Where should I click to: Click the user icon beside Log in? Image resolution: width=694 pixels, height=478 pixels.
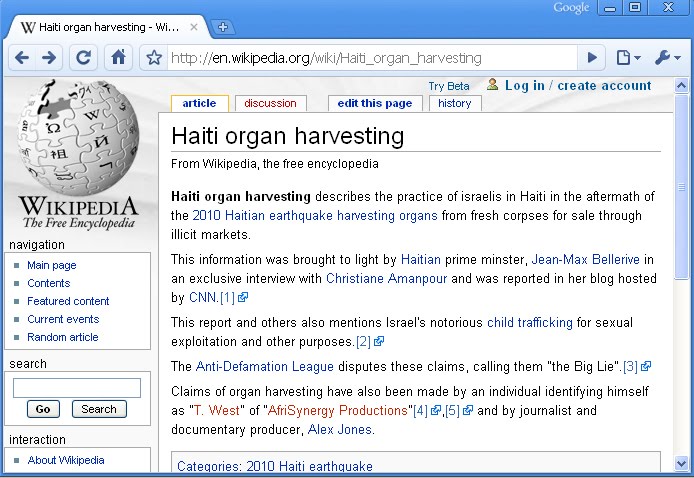pyautogui.click(x=492, y=85)
